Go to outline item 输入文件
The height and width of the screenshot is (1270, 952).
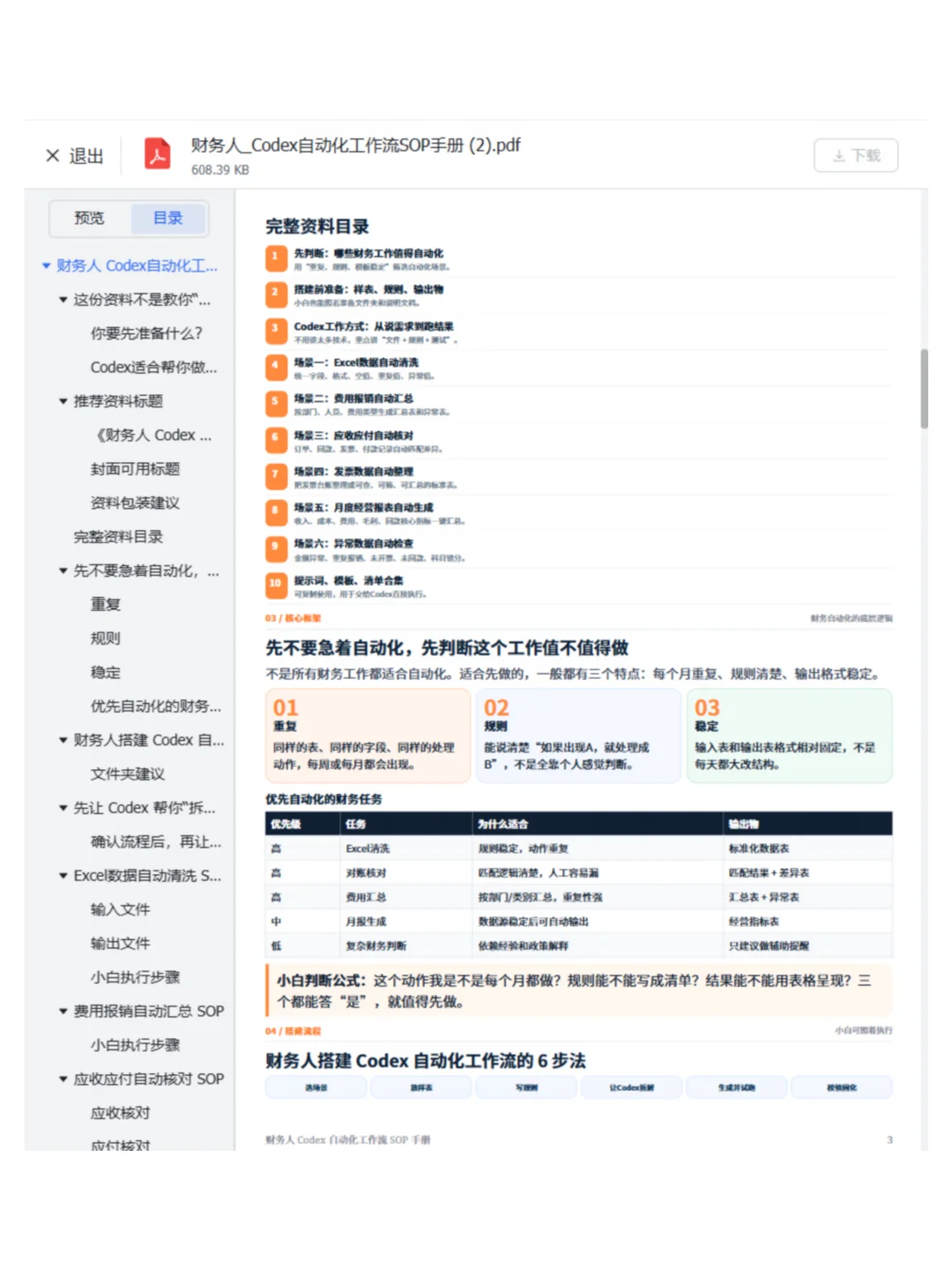point(120,909)
